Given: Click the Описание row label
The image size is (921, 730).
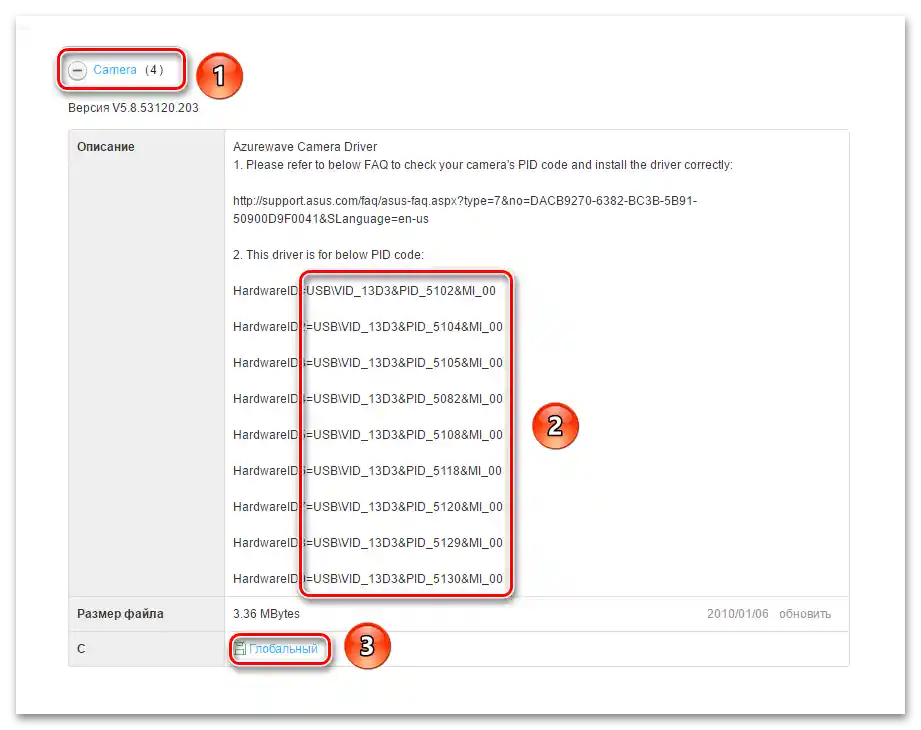Looking at the screenshot, I should click(106, 147).
